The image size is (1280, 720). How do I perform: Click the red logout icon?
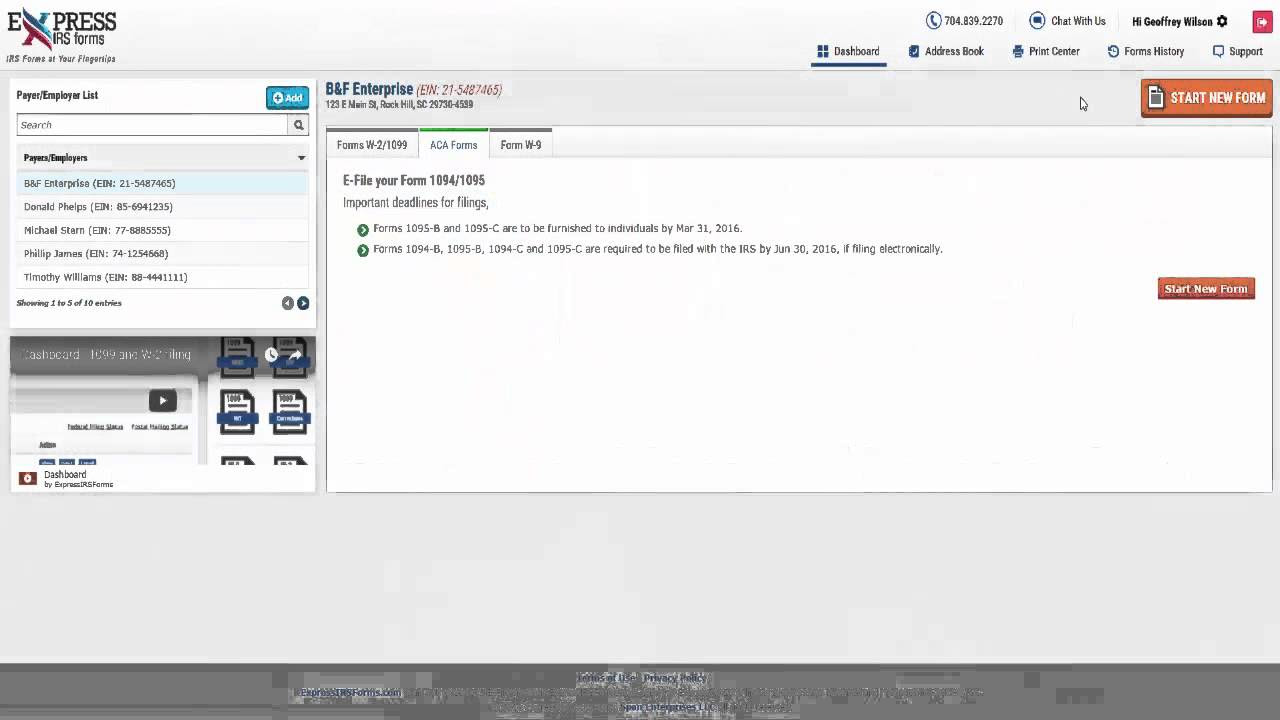(1262, 22)
